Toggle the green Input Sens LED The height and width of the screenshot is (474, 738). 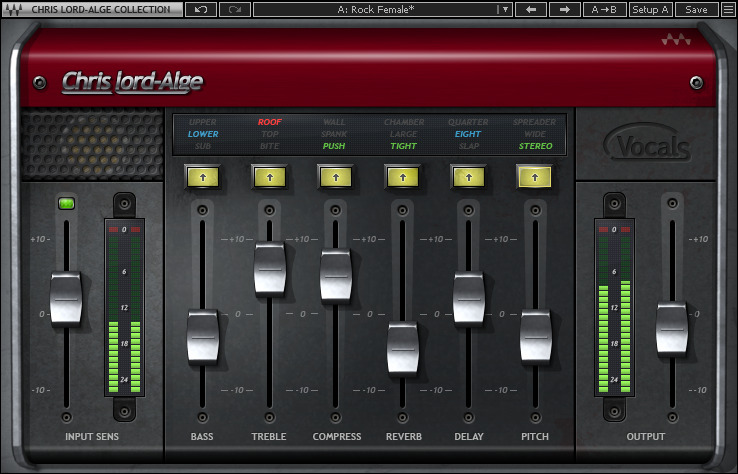click(66, 203)
